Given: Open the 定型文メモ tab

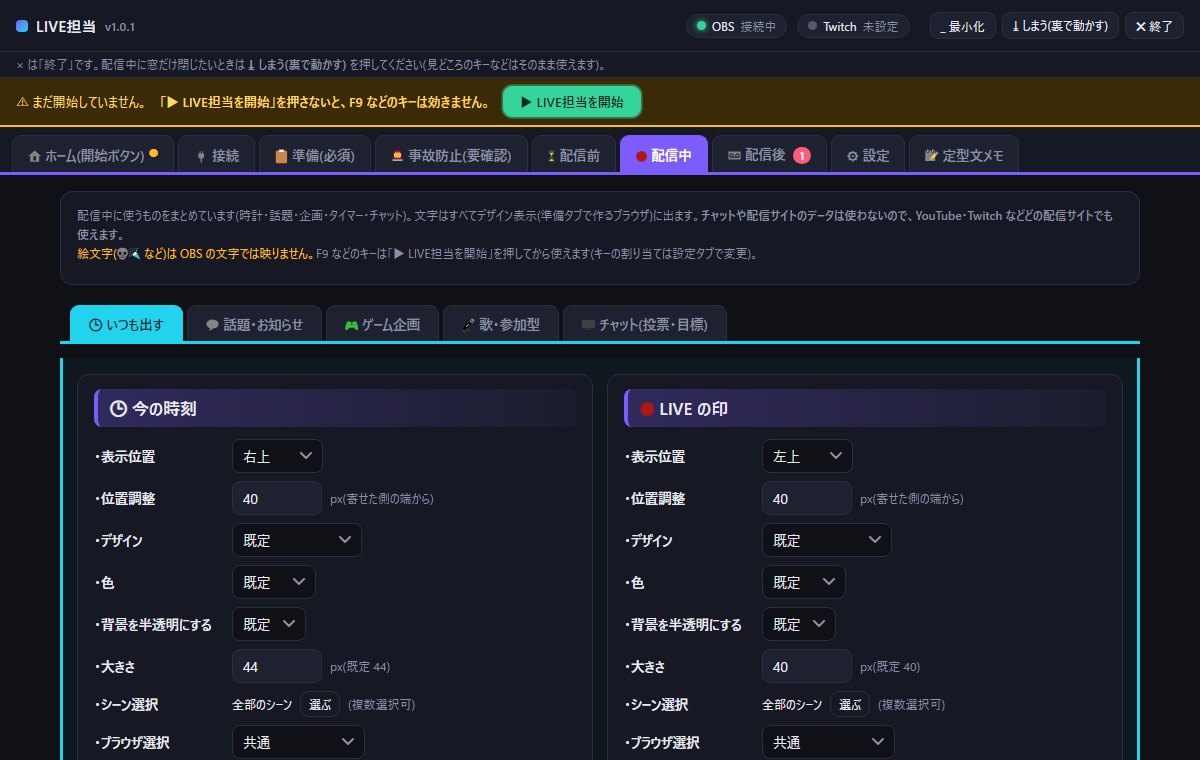Looking at the screenshot, I should pos(964,155).
